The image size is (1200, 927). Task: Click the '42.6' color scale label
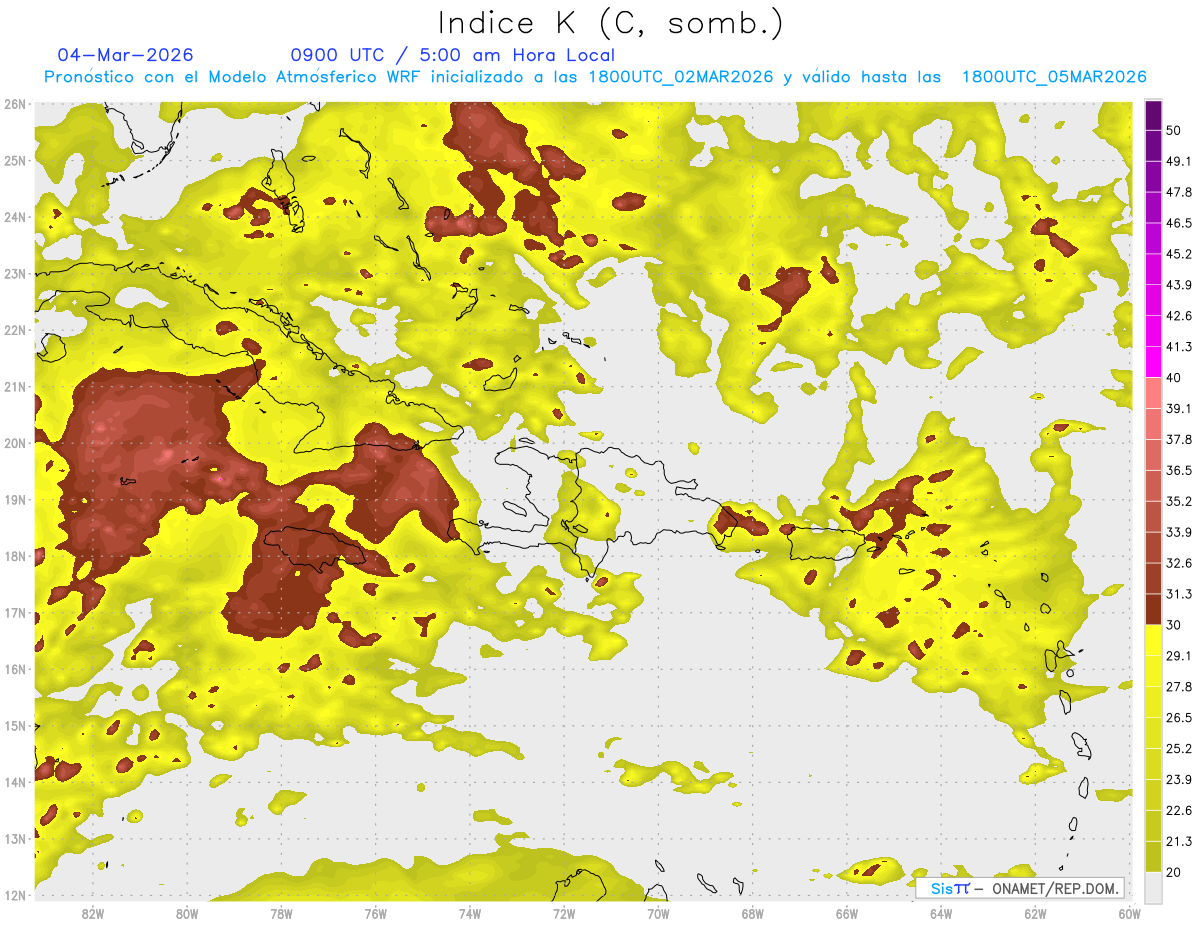(x=1179, y=316)
